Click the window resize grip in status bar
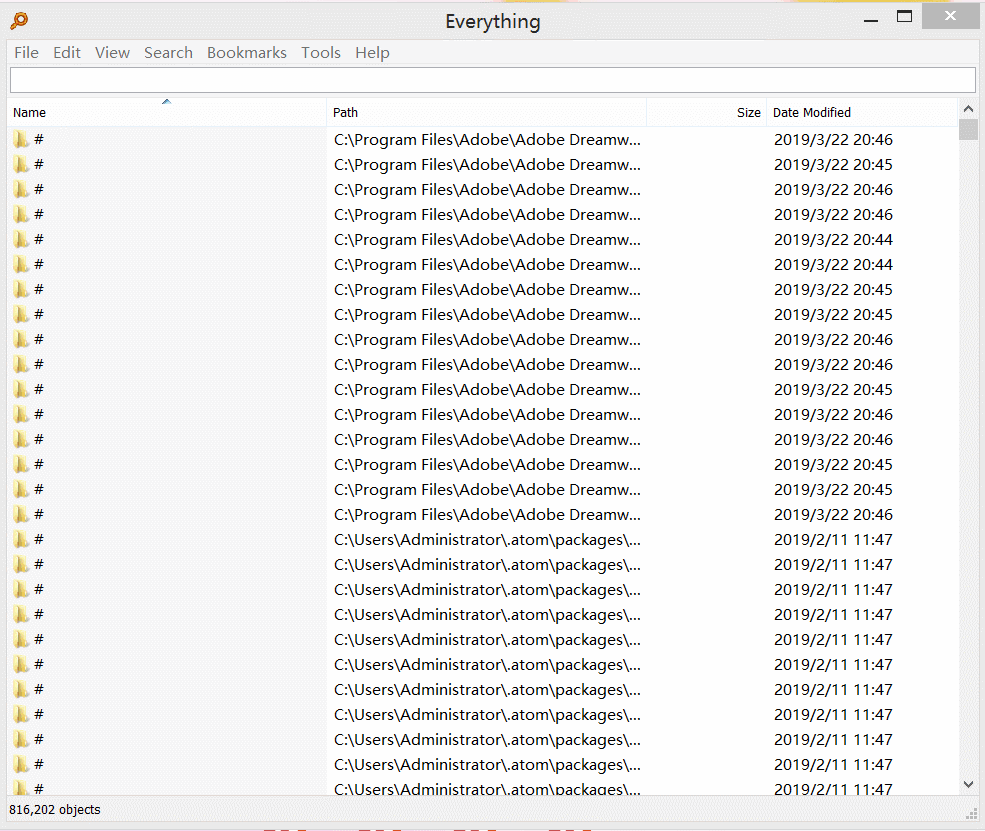Viewport: 985px width, 831px height. tap(971, 813)
